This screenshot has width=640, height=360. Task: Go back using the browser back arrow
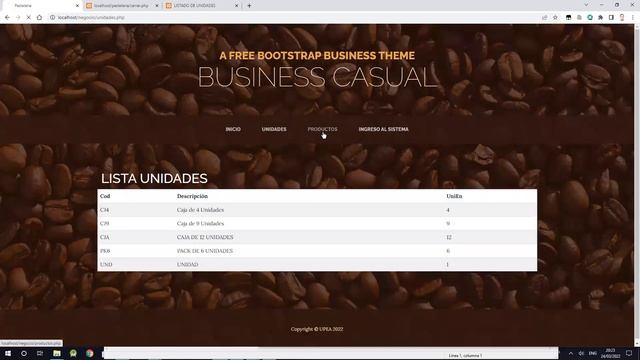[x=7, y=18]
